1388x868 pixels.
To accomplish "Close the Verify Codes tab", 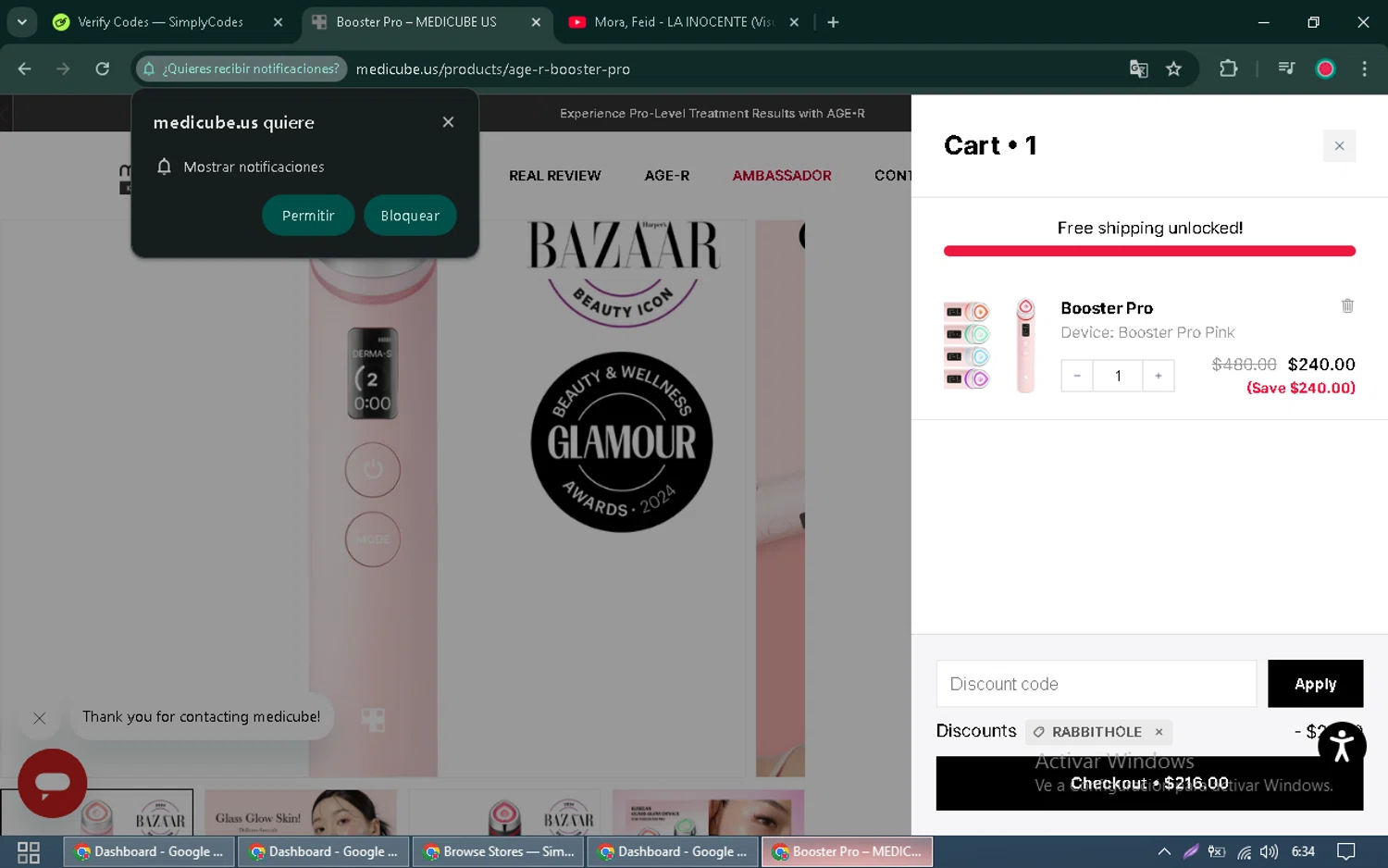I will point(278,22).
